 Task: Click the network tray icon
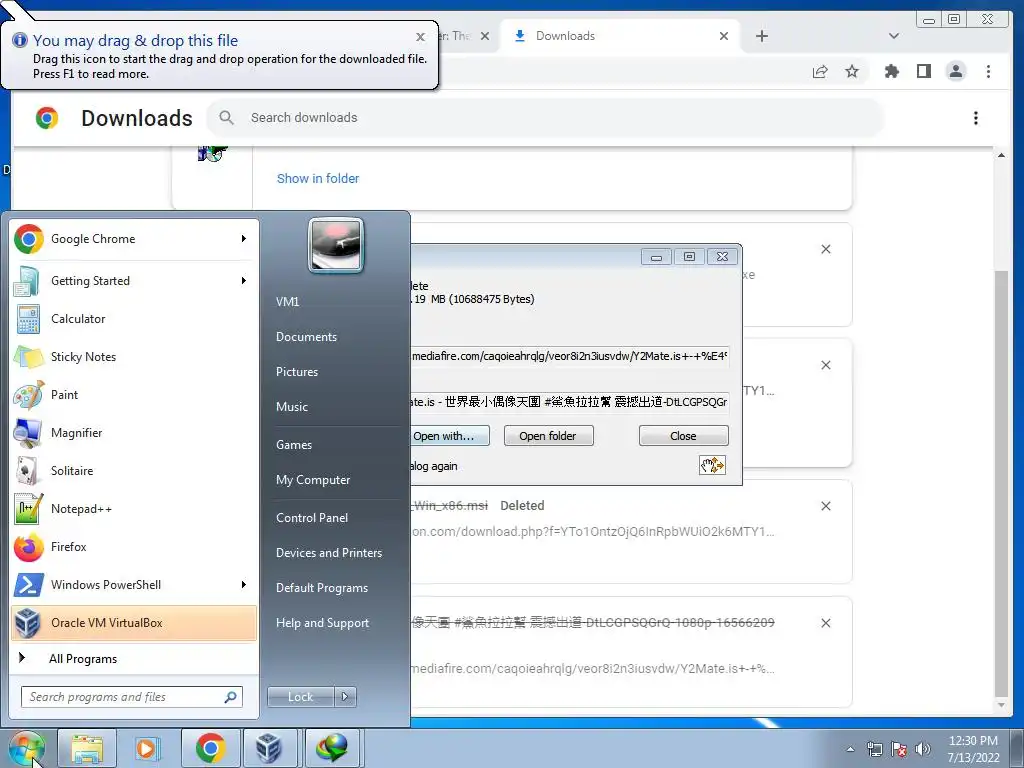(x=874, y=749)
